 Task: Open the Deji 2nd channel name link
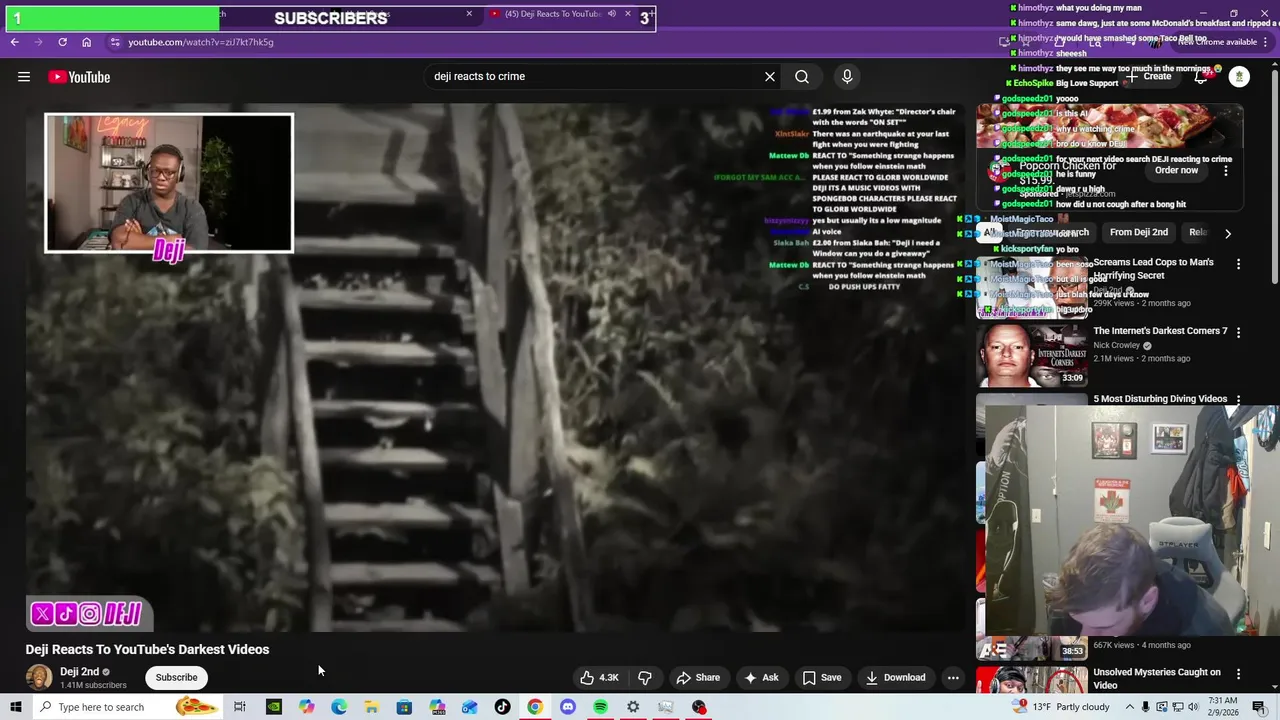pos(79,672)
